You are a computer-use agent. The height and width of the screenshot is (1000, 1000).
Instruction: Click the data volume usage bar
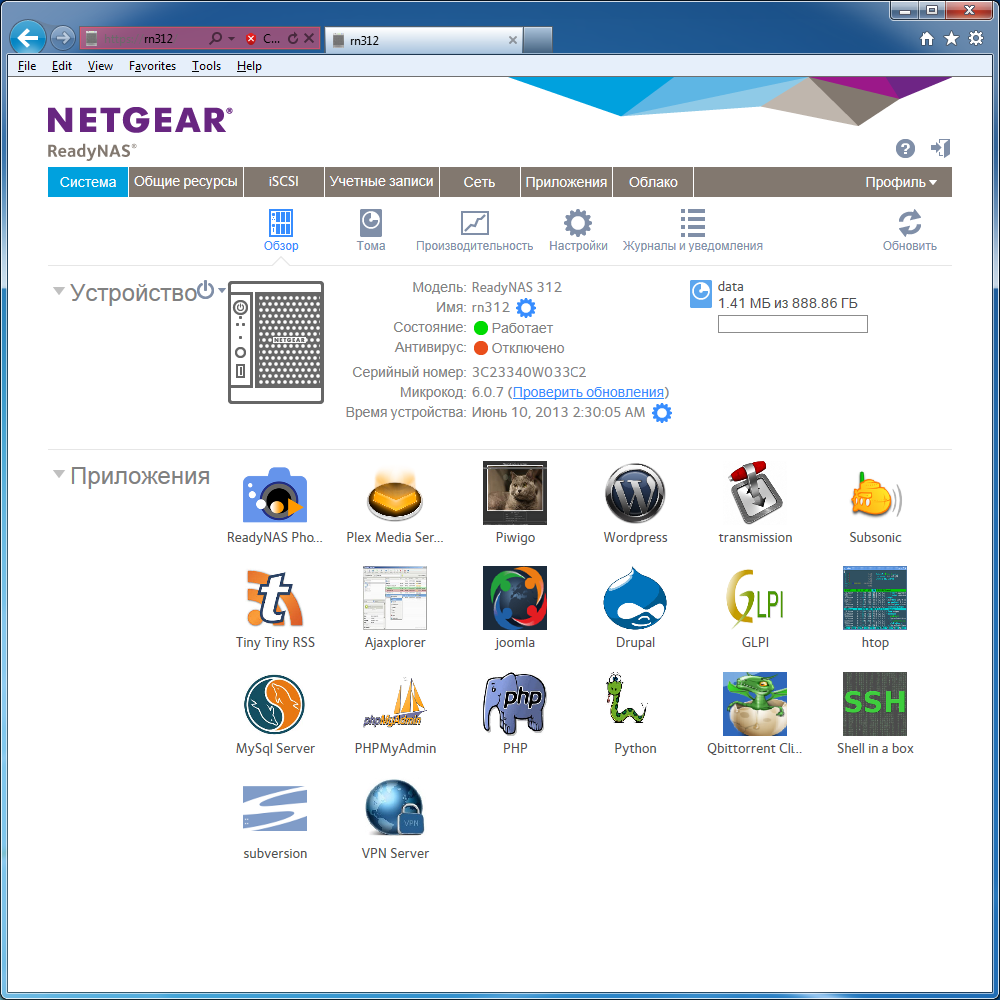point(792,324)
